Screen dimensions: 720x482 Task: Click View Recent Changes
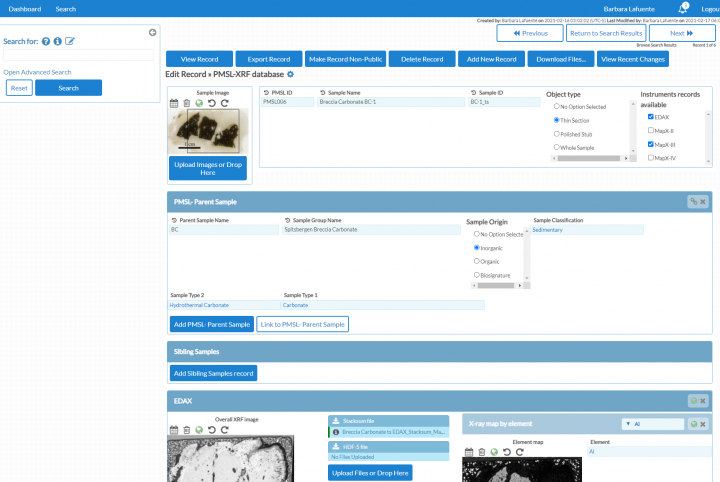pos(633,59)
